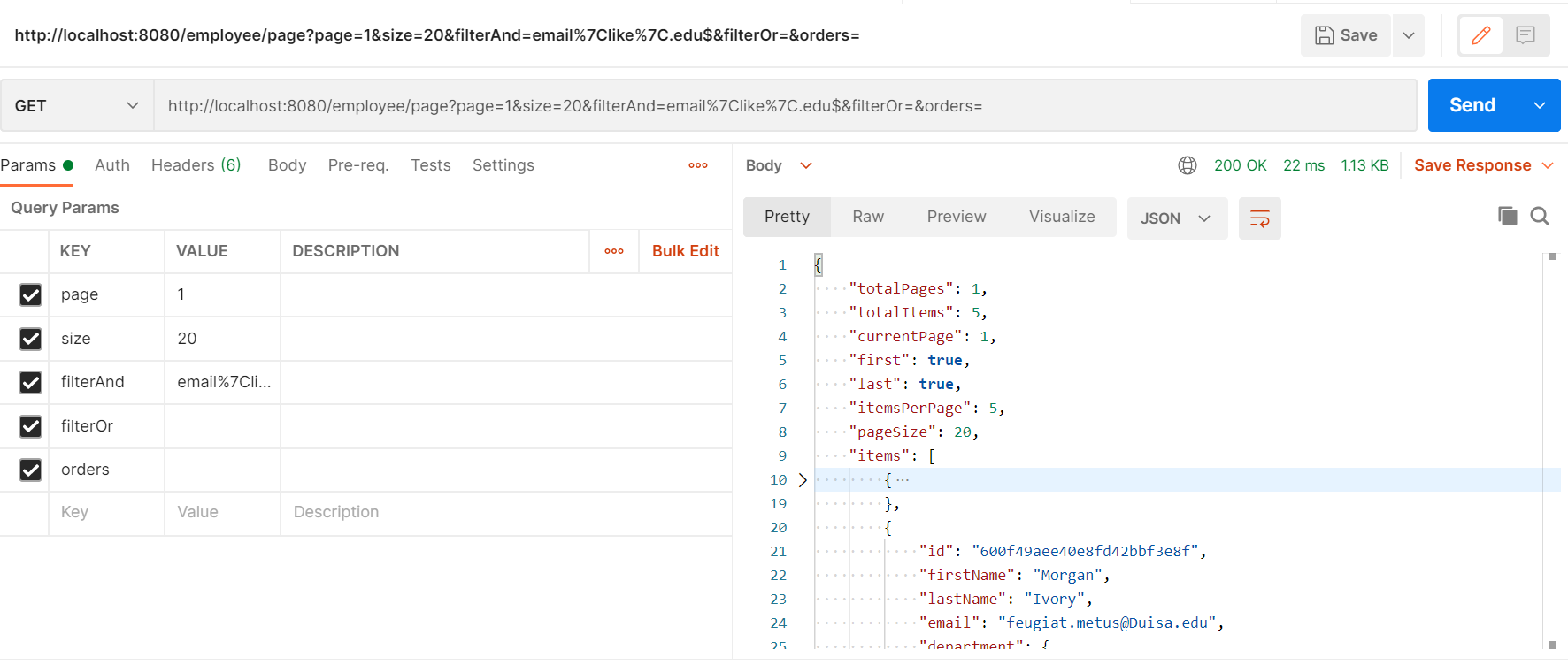This screenshot has height=665, width=1568.
Task: Toggle the wrap lines icon
Action: 1259,218
